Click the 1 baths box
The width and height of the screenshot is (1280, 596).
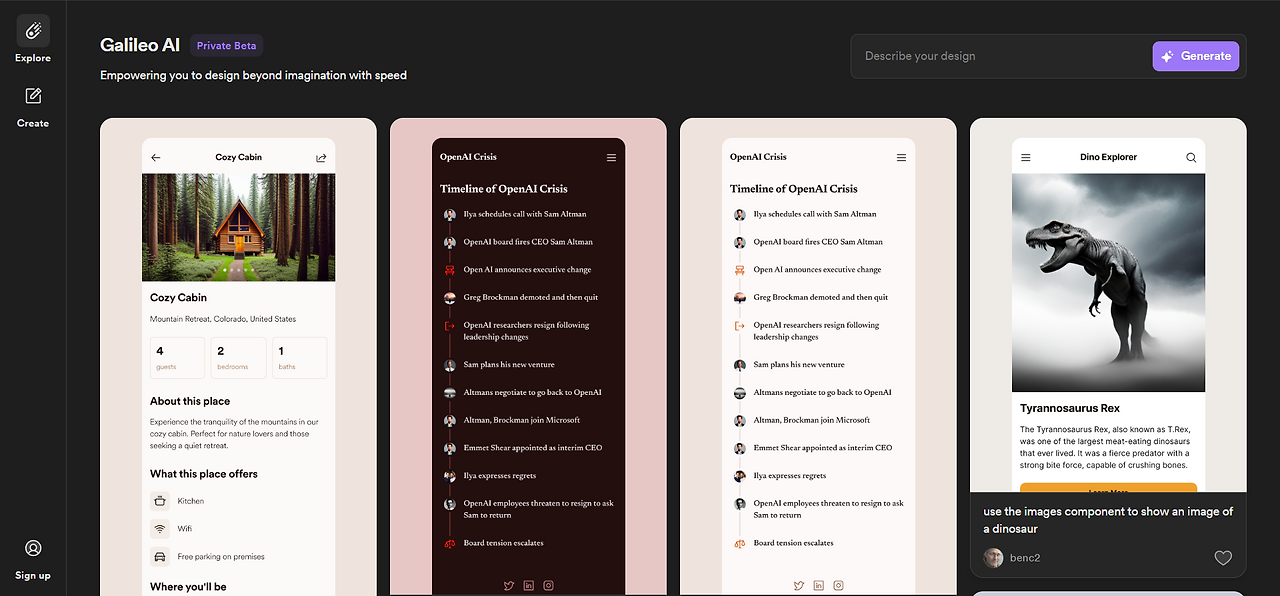[300, 358]
